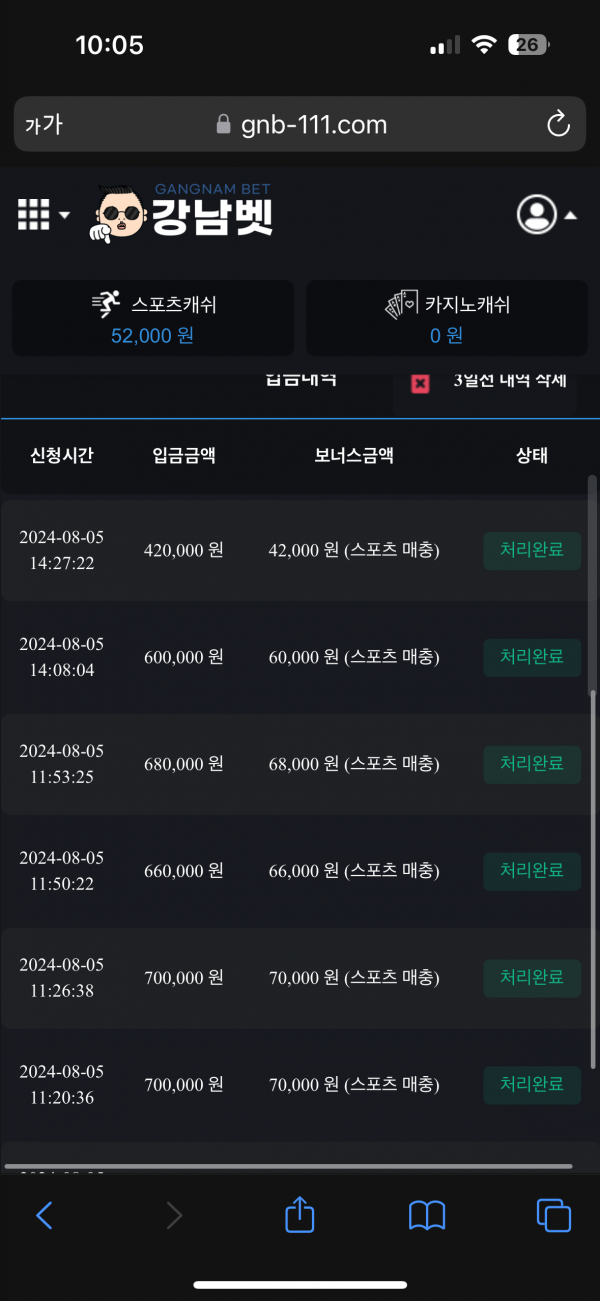Open the 가가 text size menu
600x1301 pixels.
[x=43, y=125]
